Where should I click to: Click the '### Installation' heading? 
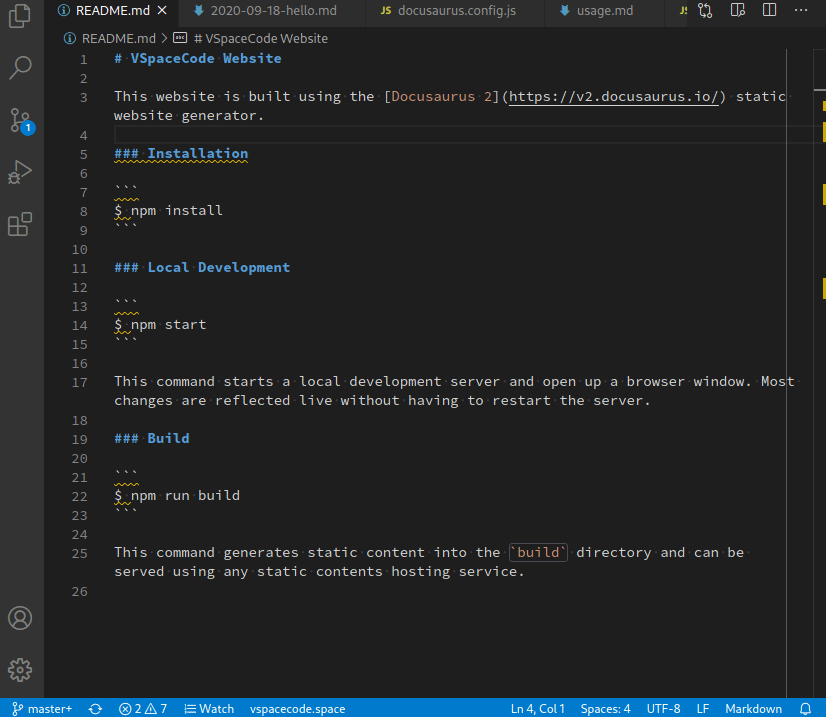pyautogui.click(x=181, y=154)
